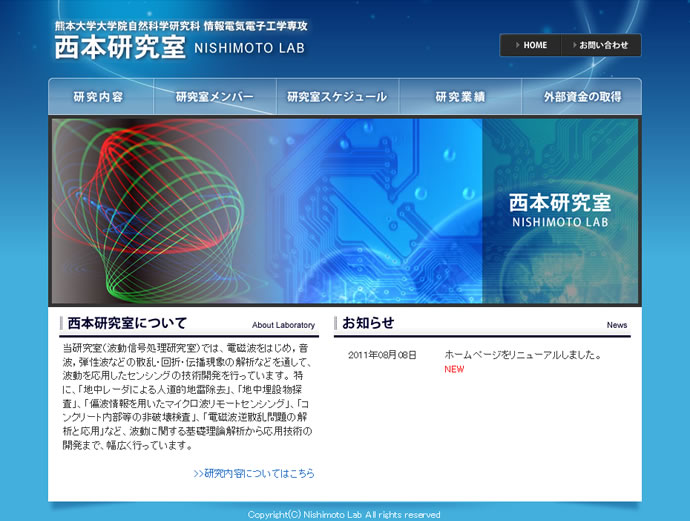Click the NISHIMOTO LAB text on banner

560,222
